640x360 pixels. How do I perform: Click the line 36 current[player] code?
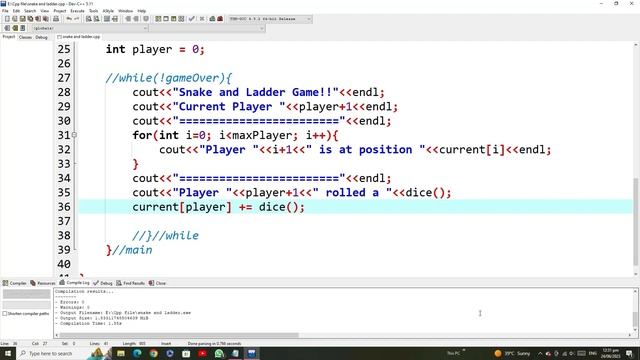[218, 207]
